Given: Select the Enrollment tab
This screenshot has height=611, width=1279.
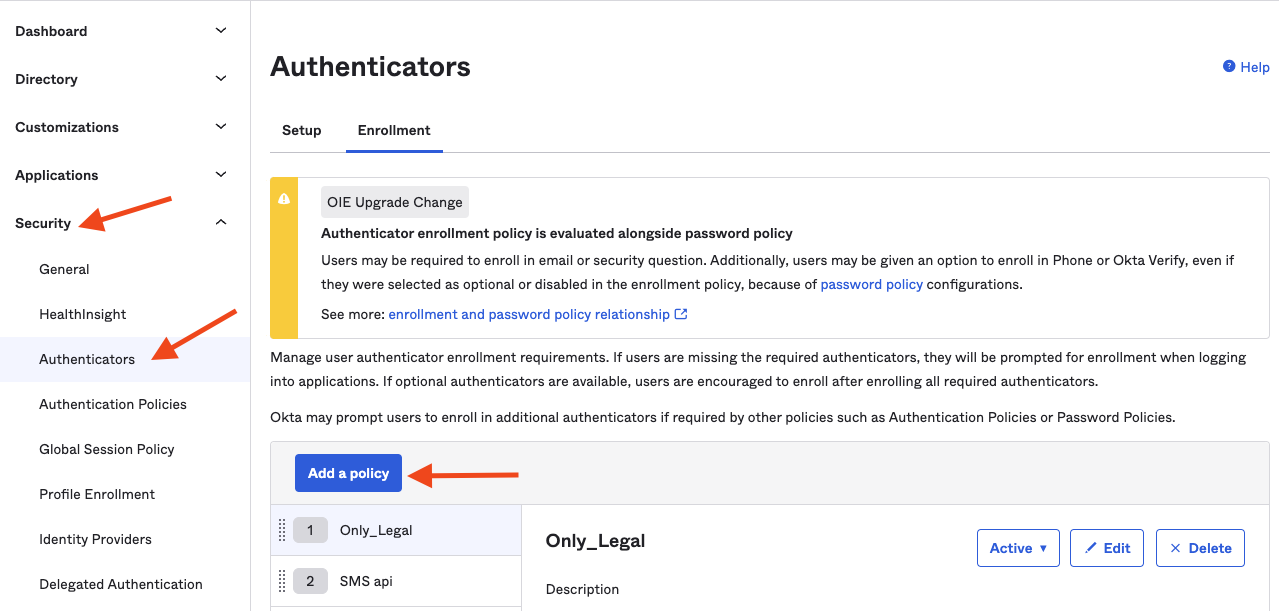Looking at the screenshot, I should 393,130.
